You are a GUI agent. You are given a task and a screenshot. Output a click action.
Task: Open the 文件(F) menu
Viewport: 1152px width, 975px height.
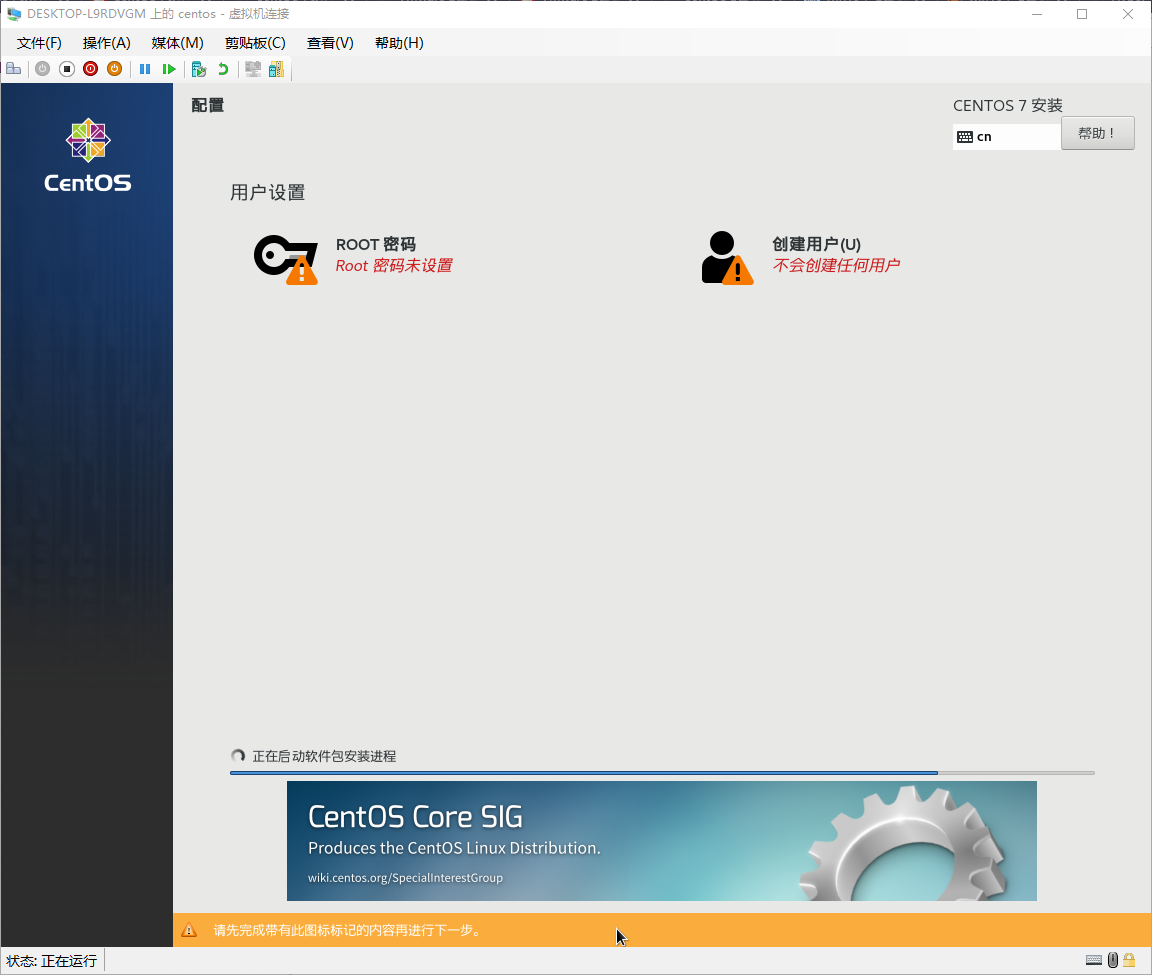pos(39,43)
